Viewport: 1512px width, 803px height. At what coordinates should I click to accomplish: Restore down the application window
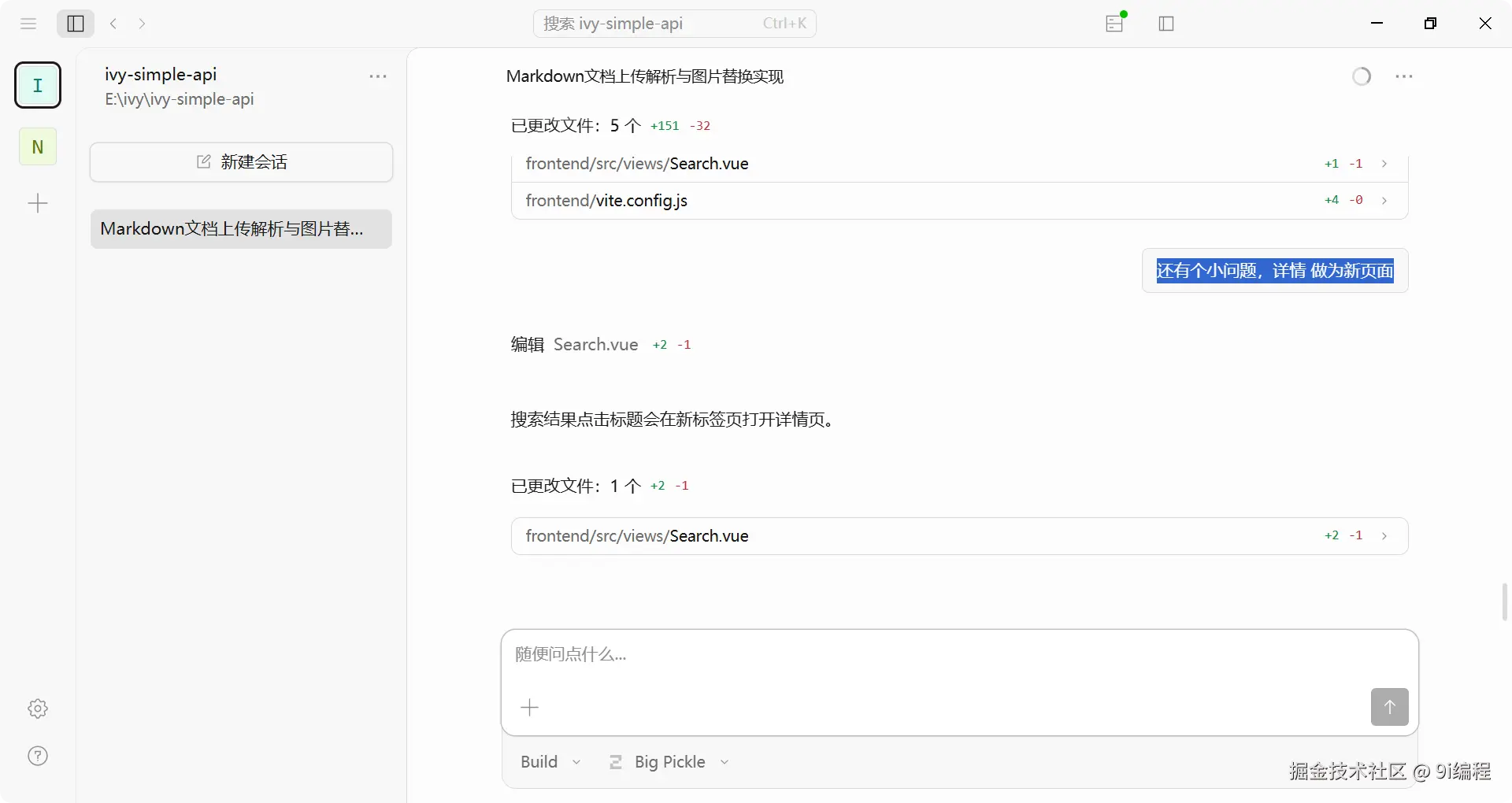(1431, 24)
